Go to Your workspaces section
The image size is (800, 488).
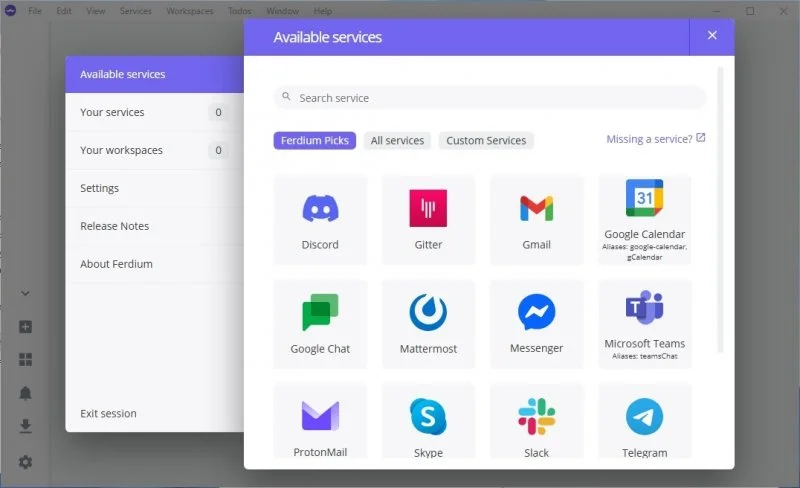pos(155,150)
